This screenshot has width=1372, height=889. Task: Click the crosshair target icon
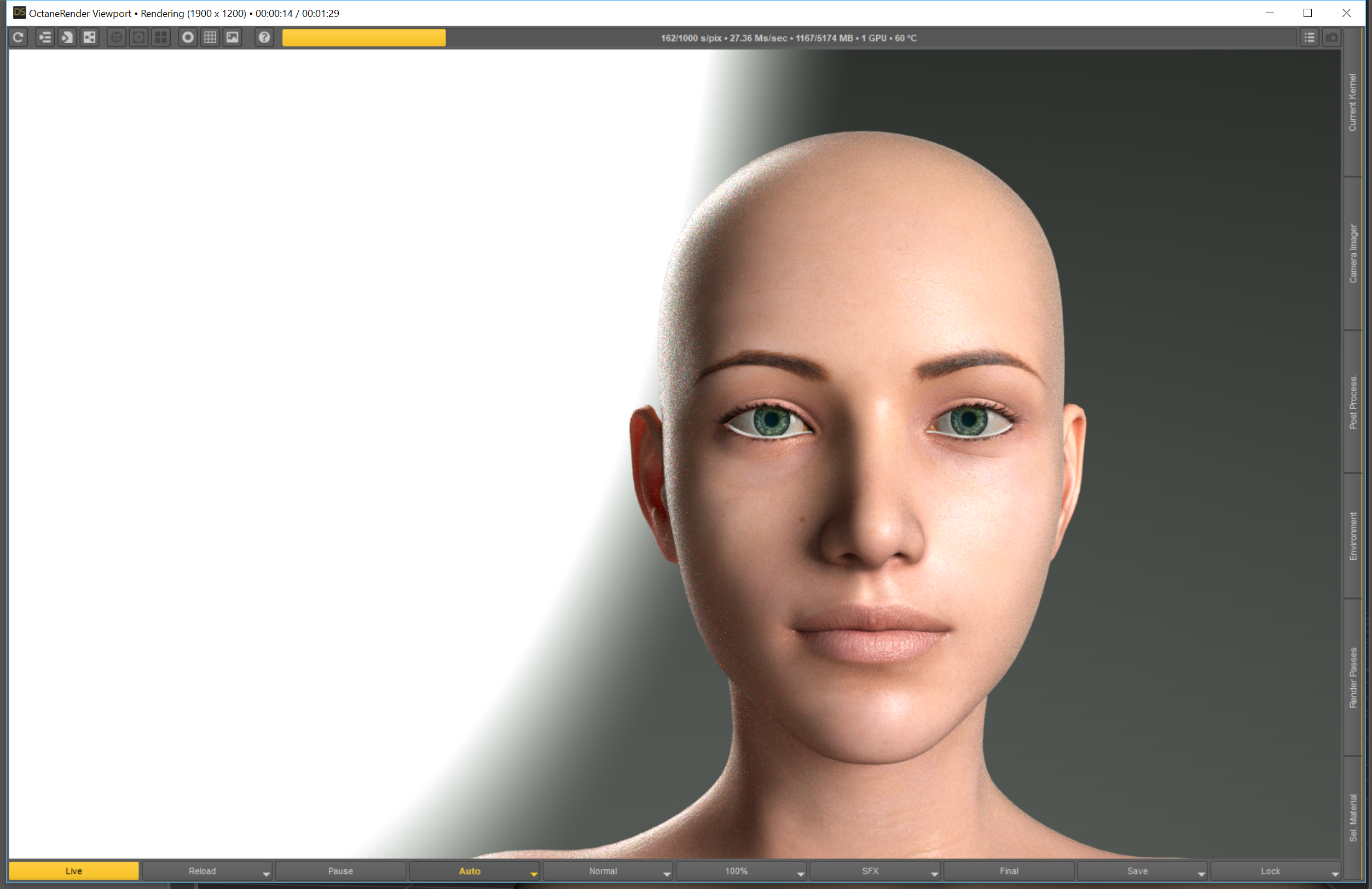[117, 38]
